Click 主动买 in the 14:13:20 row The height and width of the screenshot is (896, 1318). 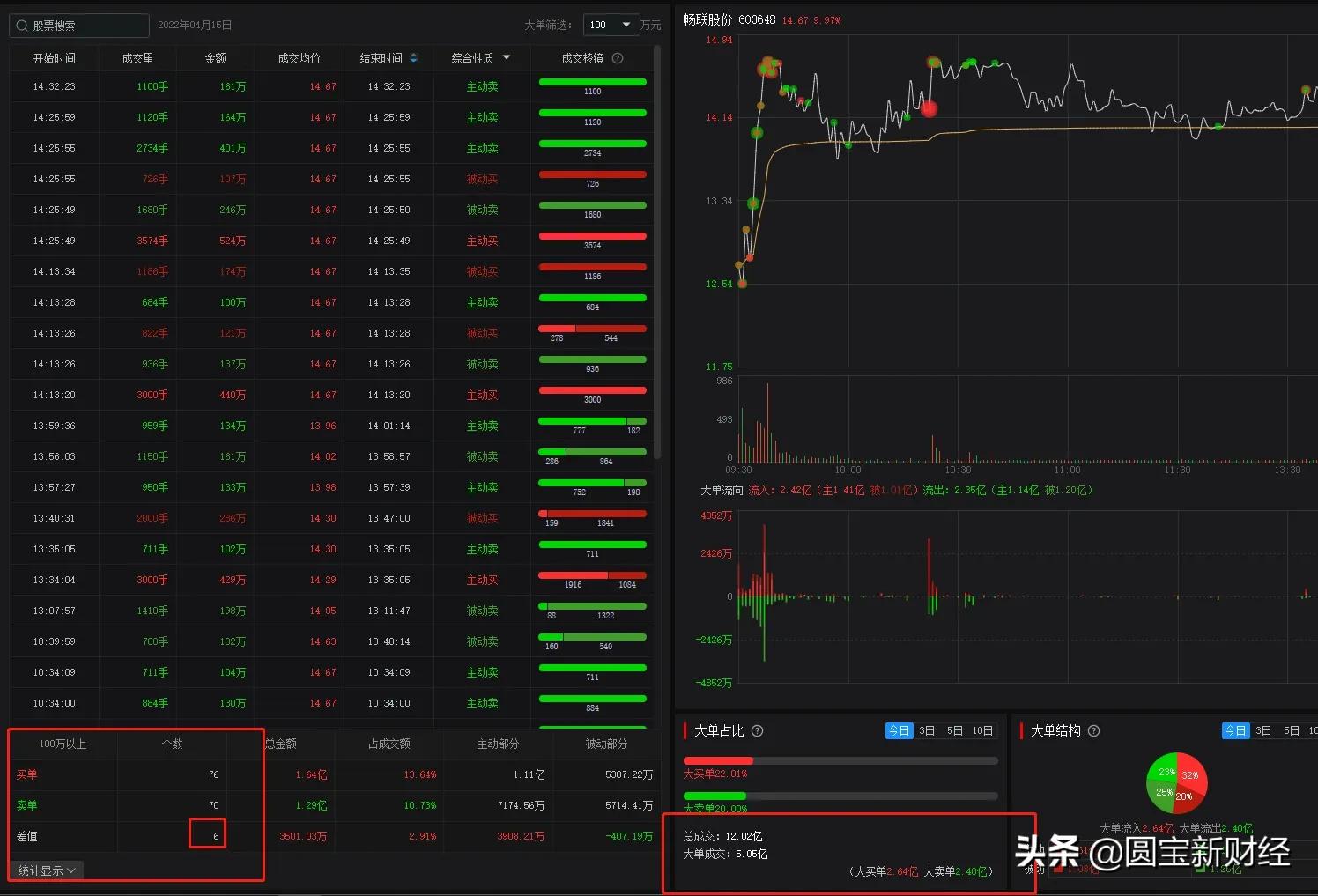[x=482, y=395]
